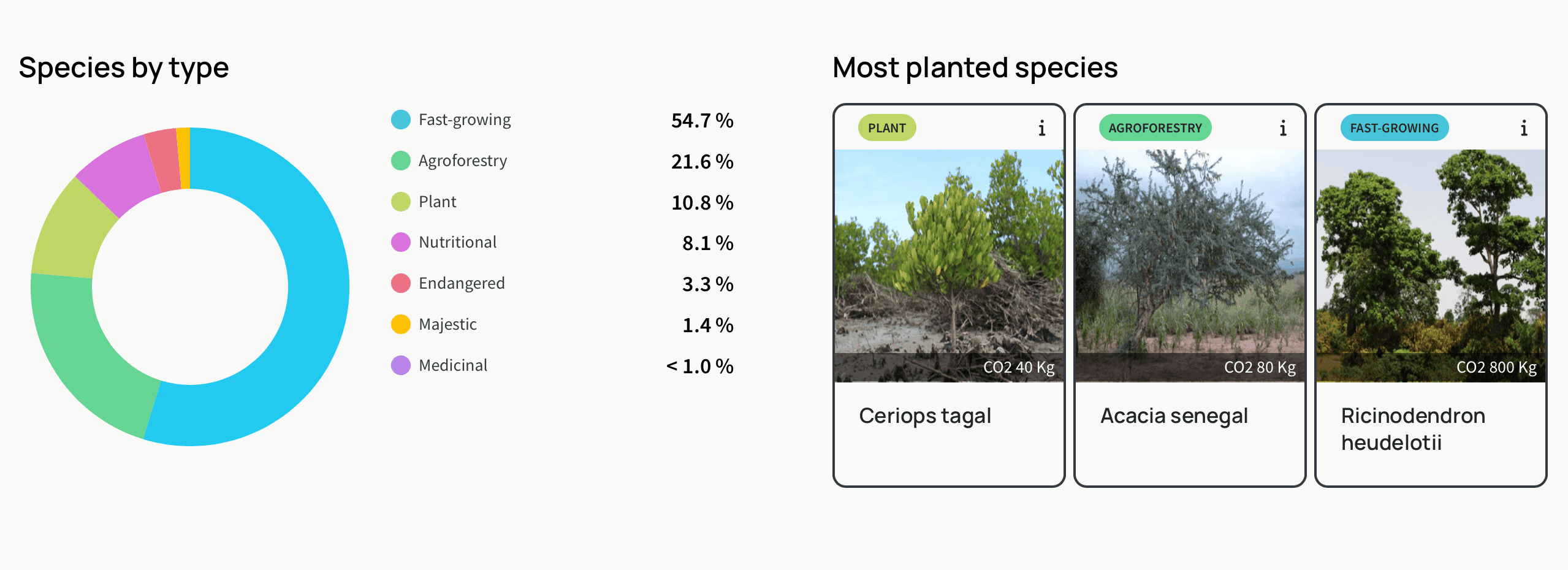
Task: Select the FAST-GROWING tag badge
Action: point(1395,128)
